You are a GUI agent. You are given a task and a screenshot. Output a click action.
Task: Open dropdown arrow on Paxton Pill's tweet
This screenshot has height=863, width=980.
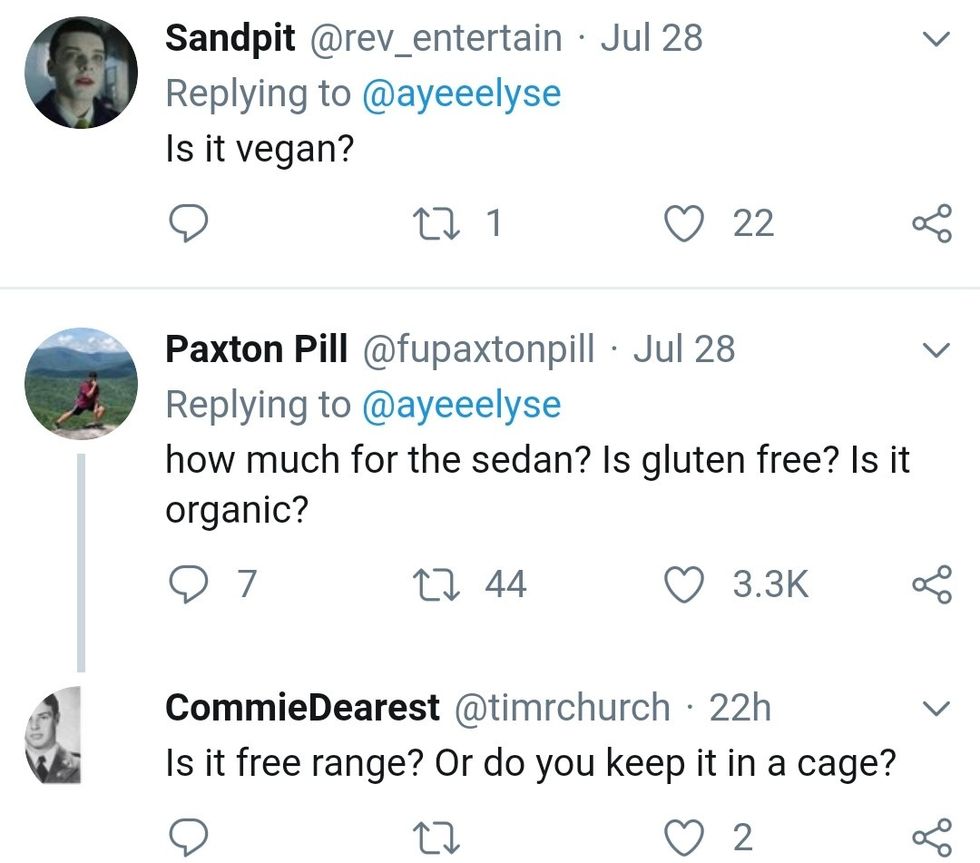[x=934, y=351]
